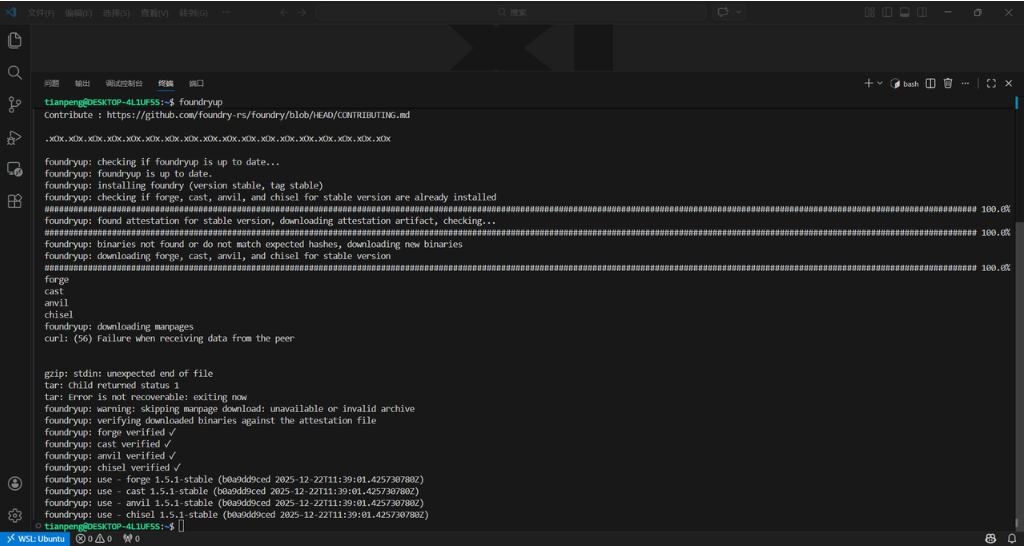This screenshot has height=546, width=1027.
Task: Click the terminal scrollbar thumb
Action: tap(1018, 376)
